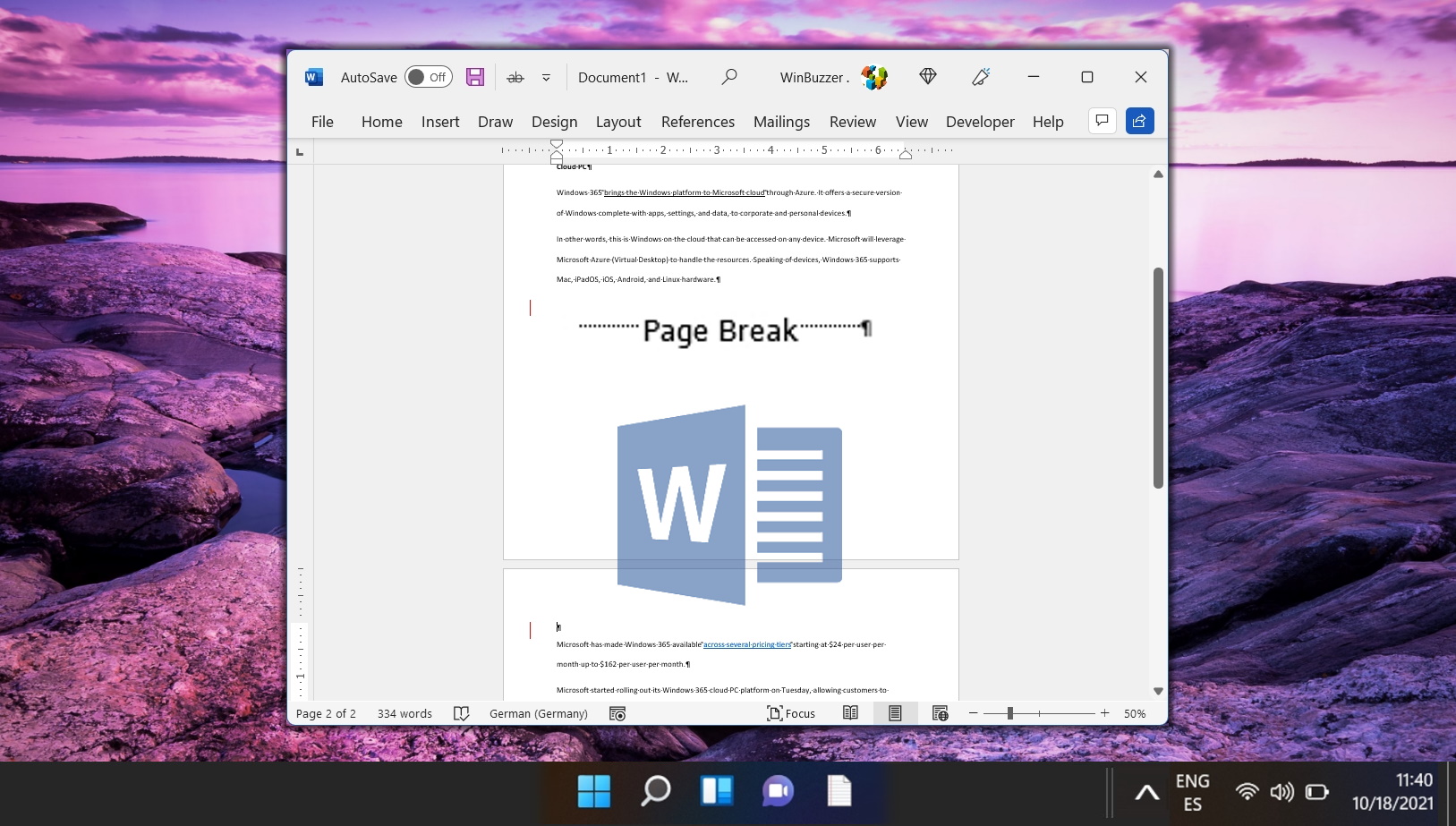
Task: Click the strikethrough icon in Quick Access Toolbar
Action: (515, 78)
